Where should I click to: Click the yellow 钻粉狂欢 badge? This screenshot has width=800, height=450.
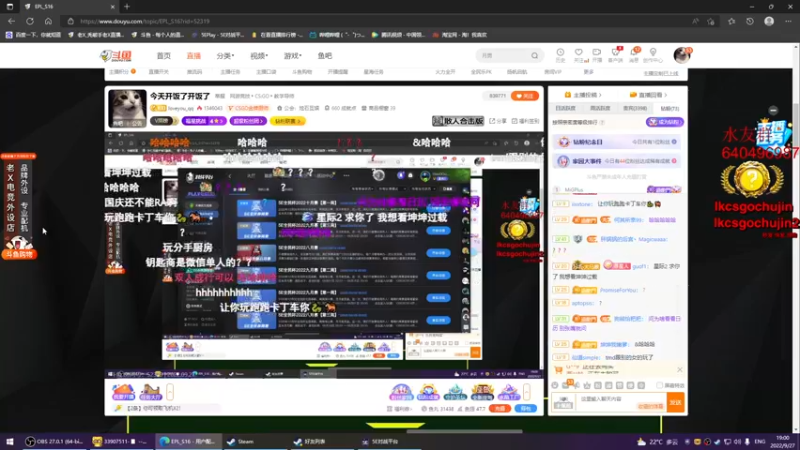288,121
